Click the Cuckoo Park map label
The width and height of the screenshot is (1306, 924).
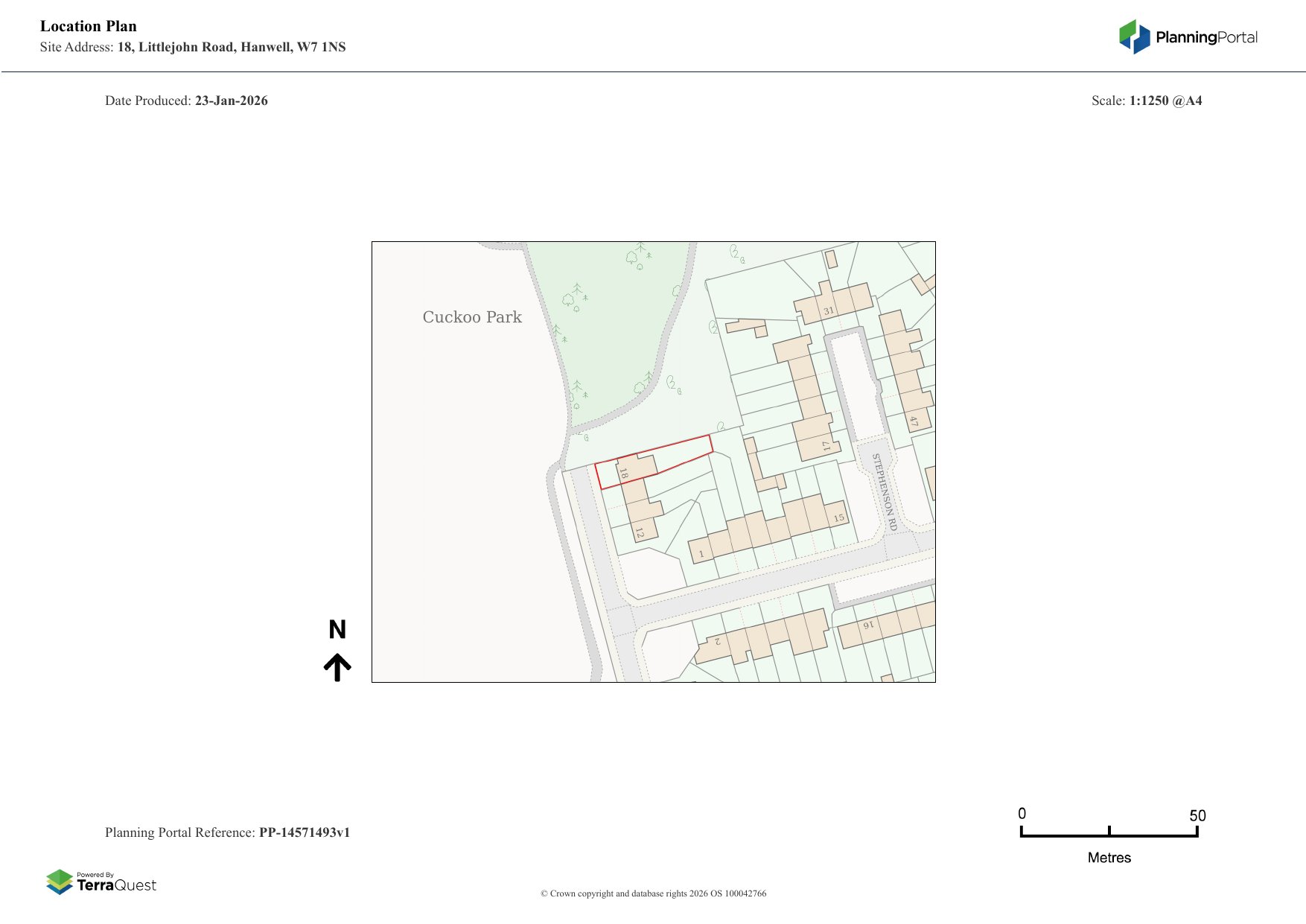[x=472, y=317]
